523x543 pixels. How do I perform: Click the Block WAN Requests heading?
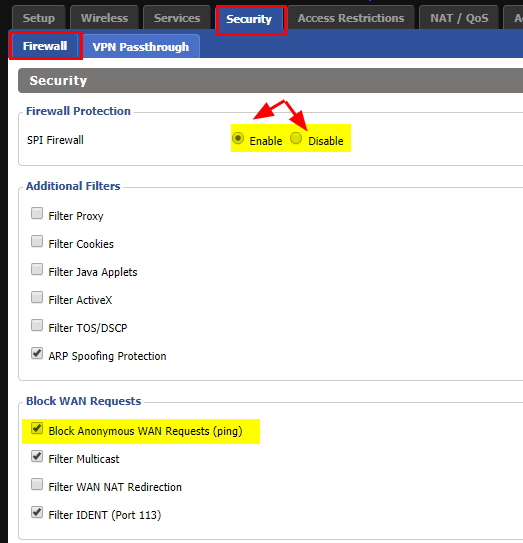coord(83,401)
